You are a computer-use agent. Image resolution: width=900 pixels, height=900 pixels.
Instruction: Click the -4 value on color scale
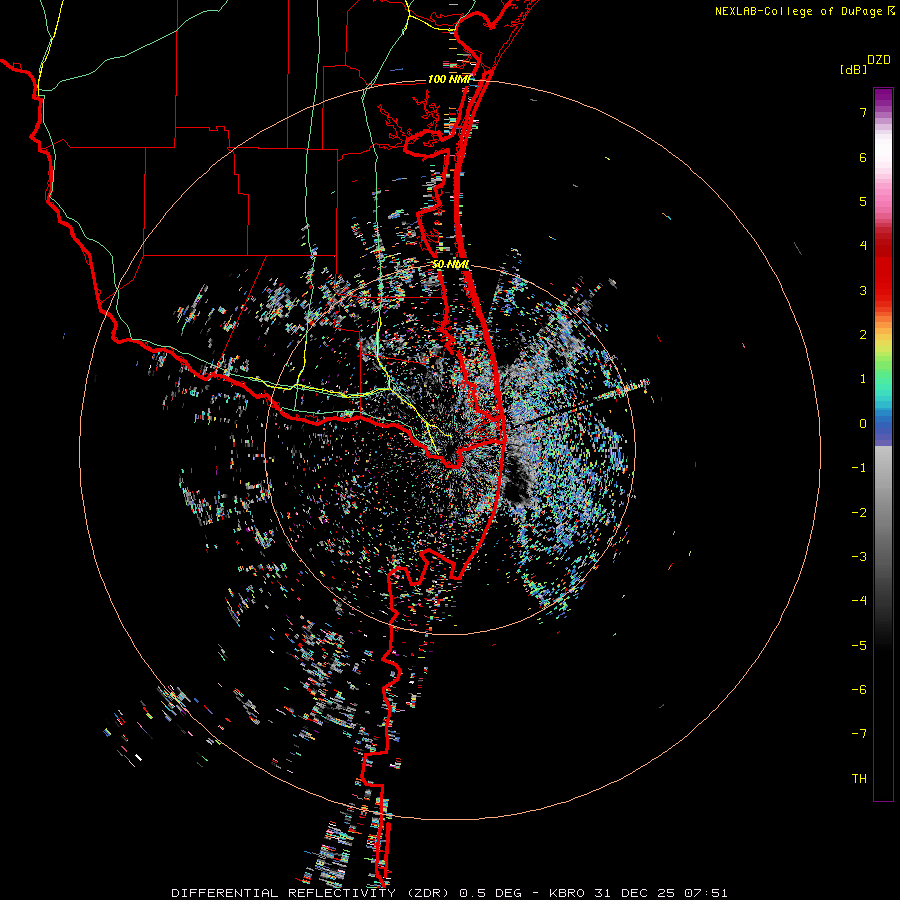[859, 601]
